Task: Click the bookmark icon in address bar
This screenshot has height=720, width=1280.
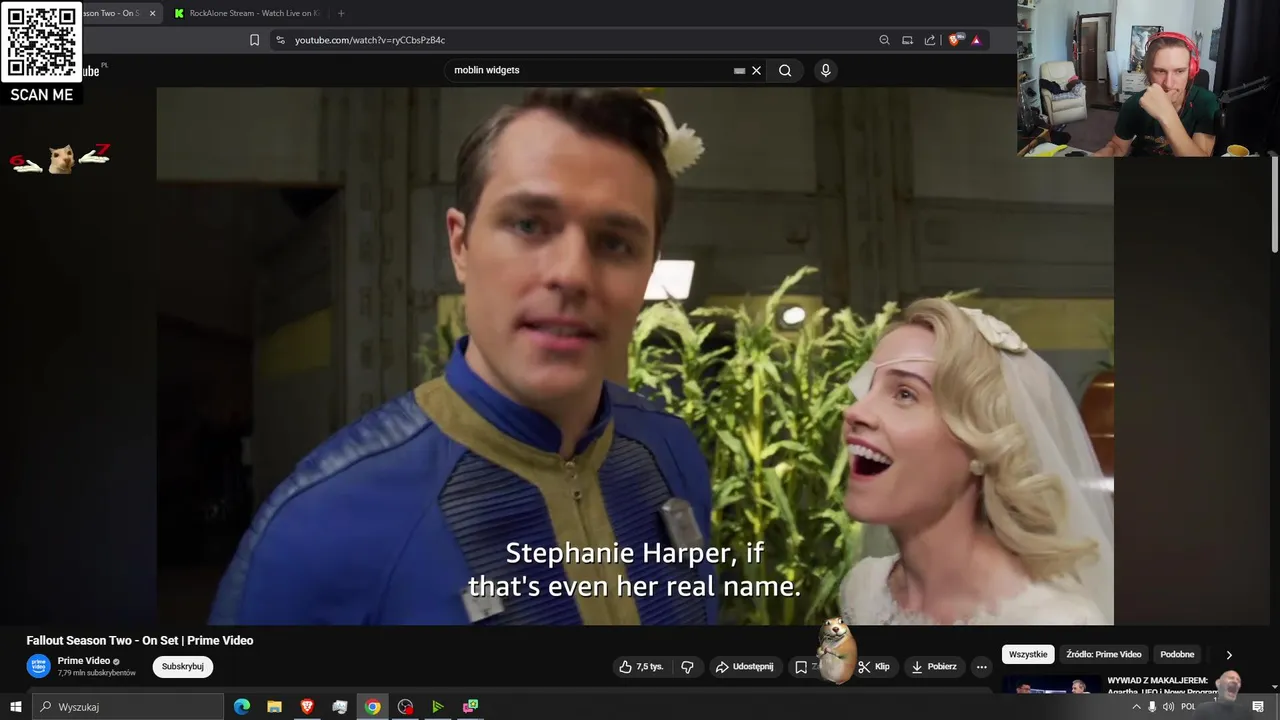Action: click(x=254, y=40)
